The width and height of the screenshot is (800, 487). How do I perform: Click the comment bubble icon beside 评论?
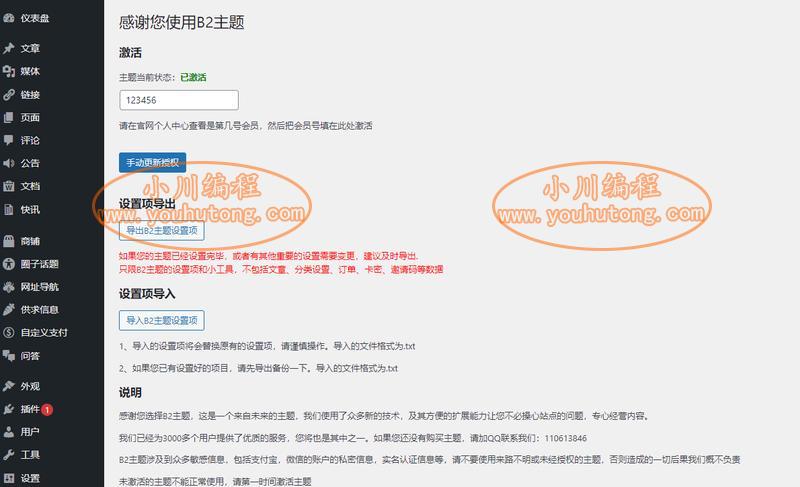[x=8, y=140]
